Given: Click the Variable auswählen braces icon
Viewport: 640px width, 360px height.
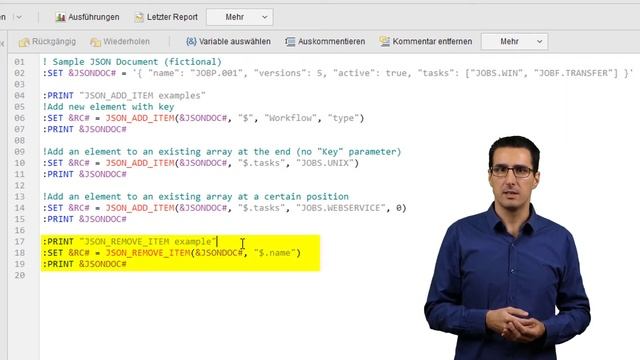Looking at the screenshot, I should (x=191, y=42).
